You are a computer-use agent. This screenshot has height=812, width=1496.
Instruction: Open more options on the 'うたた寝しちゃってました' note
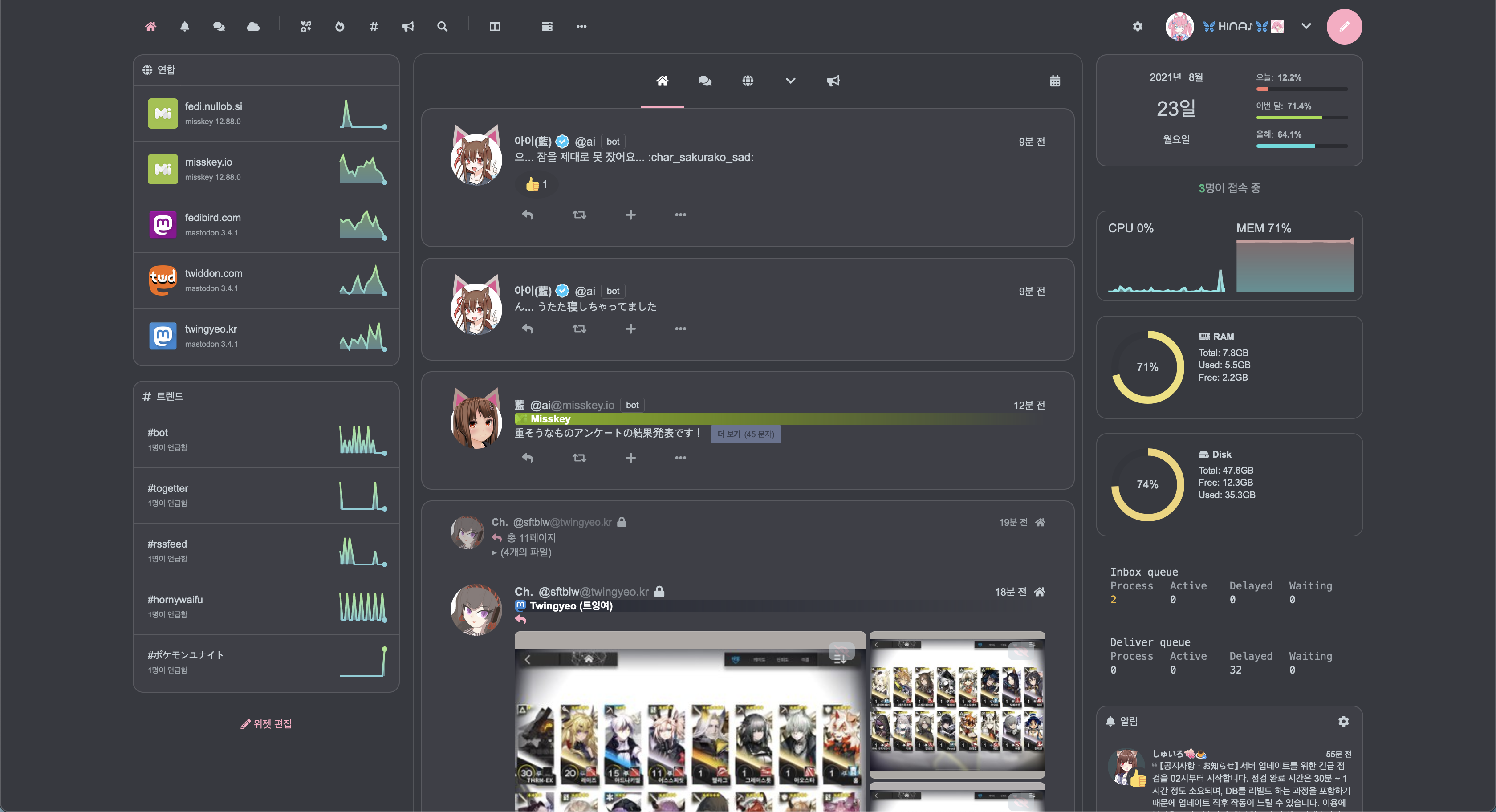coord(681,329)
